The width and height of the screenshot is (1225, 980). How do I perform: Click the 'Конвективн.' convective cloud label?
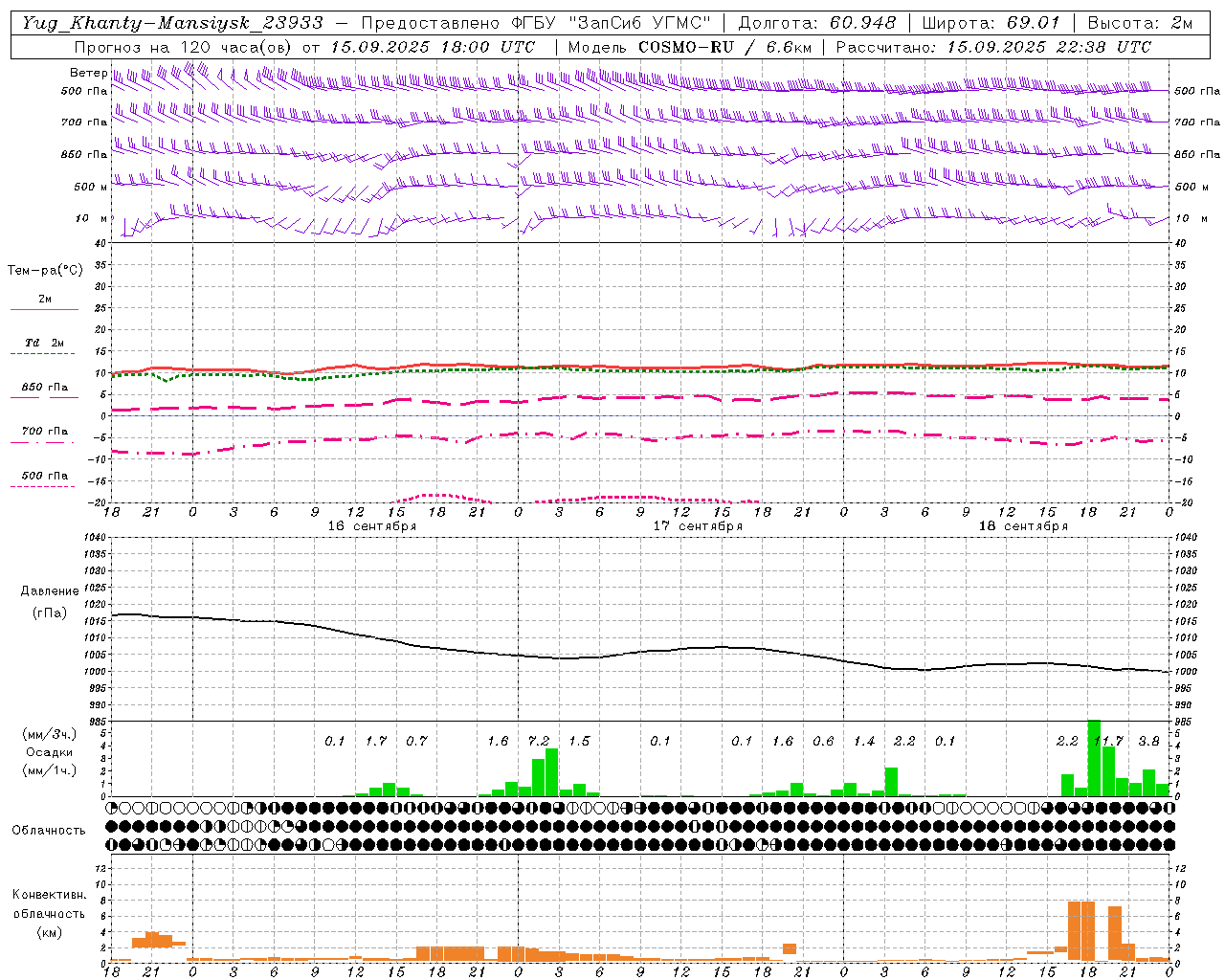pyautogui.click(x=49, y=895)
